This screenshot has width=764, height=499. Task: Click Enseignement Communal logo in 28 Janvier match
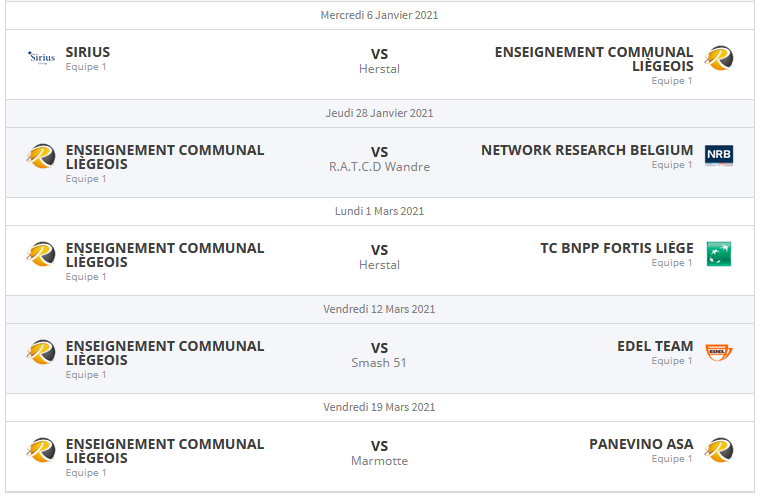(x=41, y=156)
